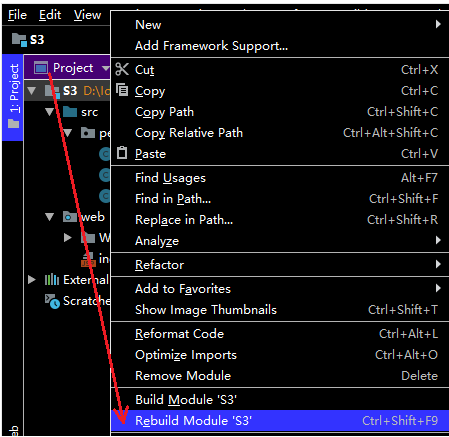Select the src folder icon
The height and width of the screenshot is (437, 449).
(70, 112)
